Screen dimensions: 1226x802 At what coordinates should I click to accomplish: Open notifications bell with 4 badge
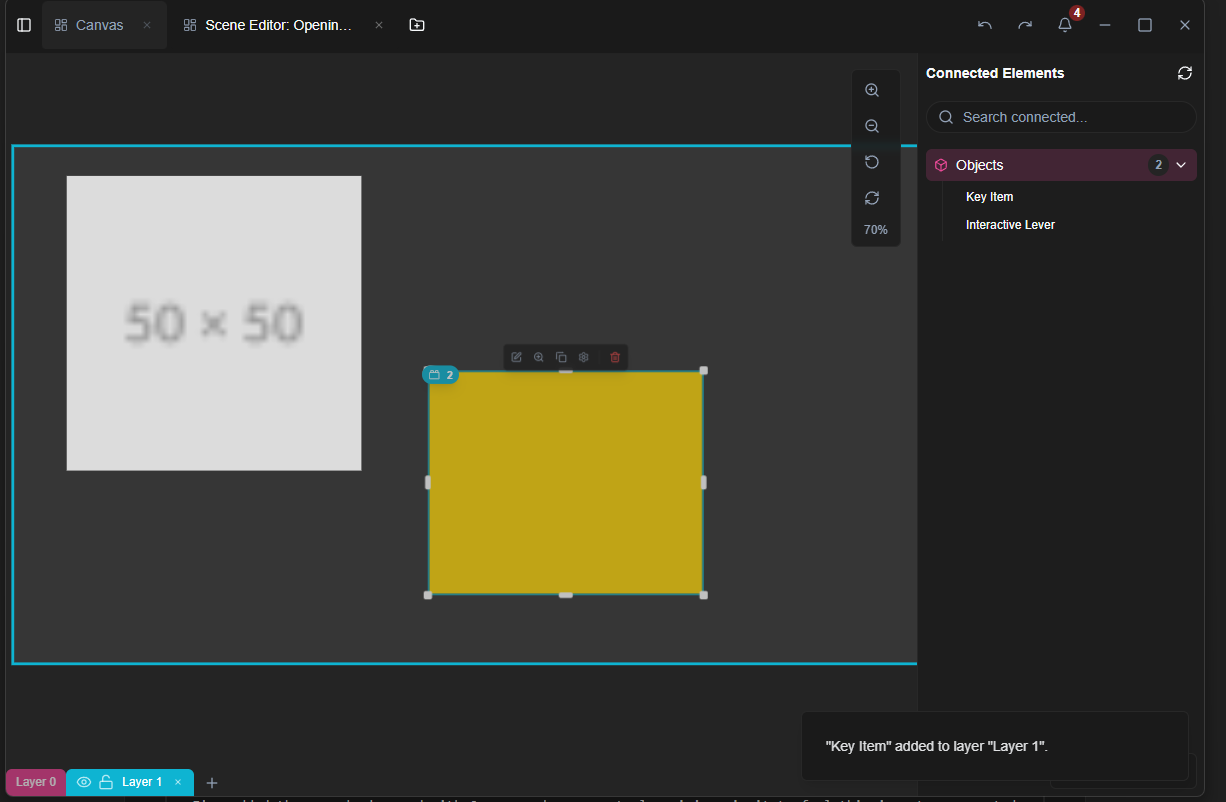click(1065, 25)
